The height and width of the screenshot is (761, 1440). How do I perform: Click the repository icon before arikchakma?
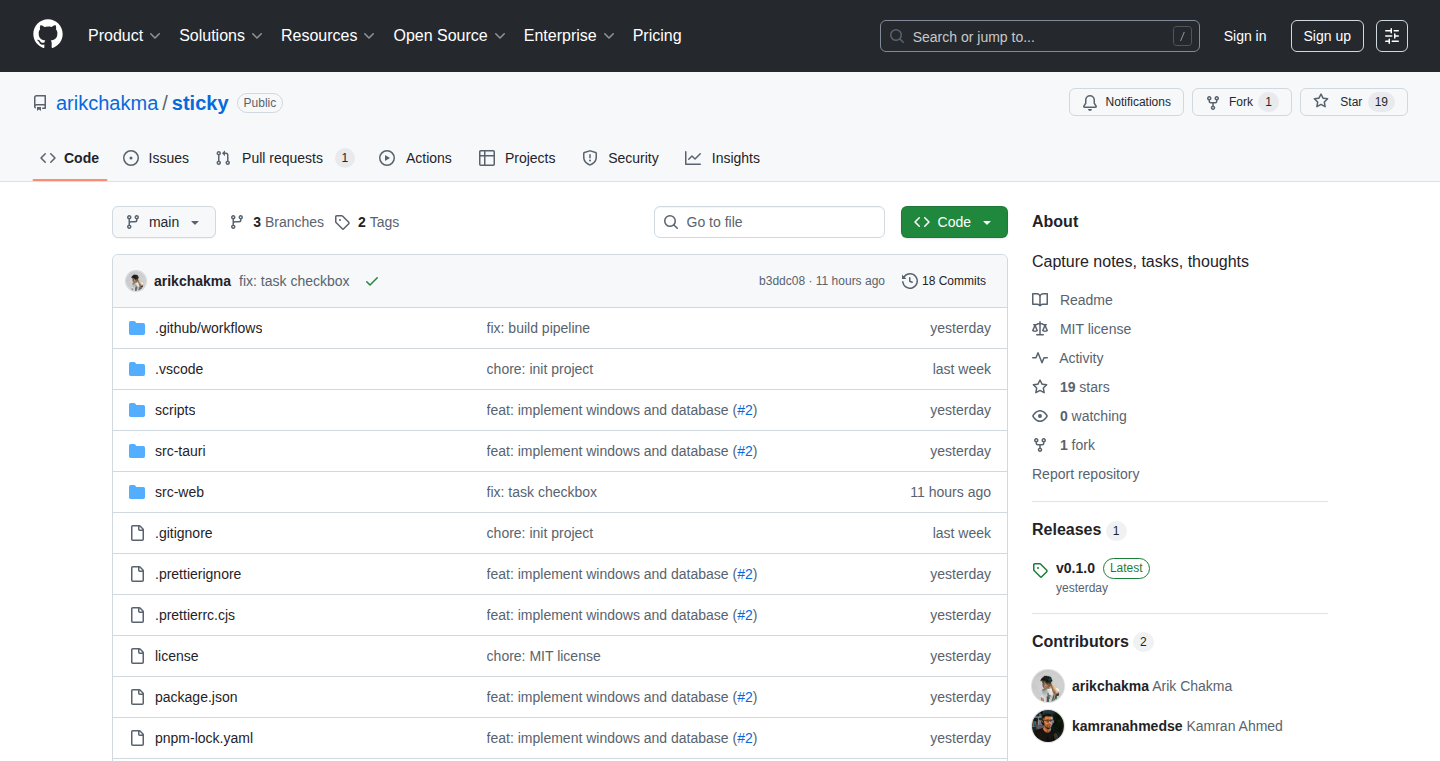coord(40,103)
